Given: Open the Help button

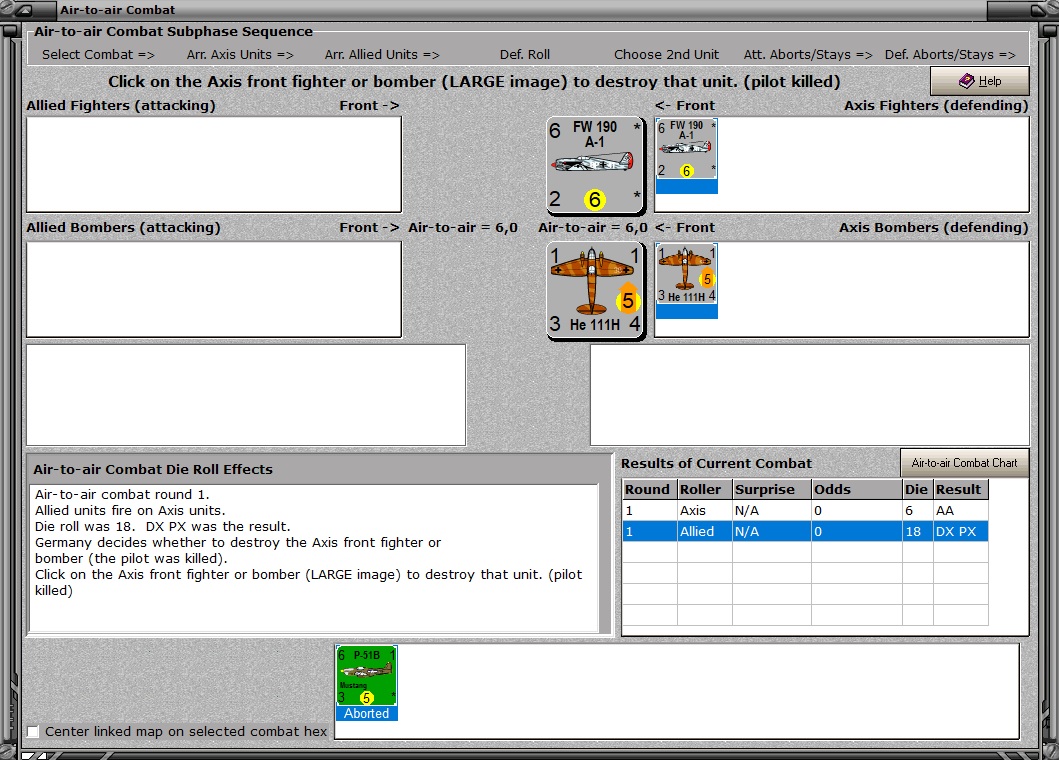Looking at the screenshot, I should pos(979,81).
